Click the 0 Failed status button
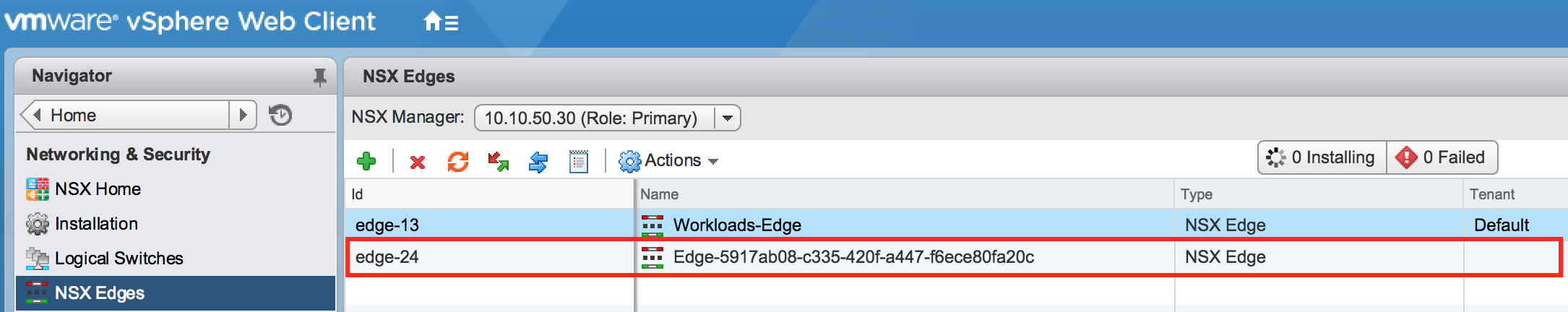The image size is (1568, 312). coord(1442,157)
